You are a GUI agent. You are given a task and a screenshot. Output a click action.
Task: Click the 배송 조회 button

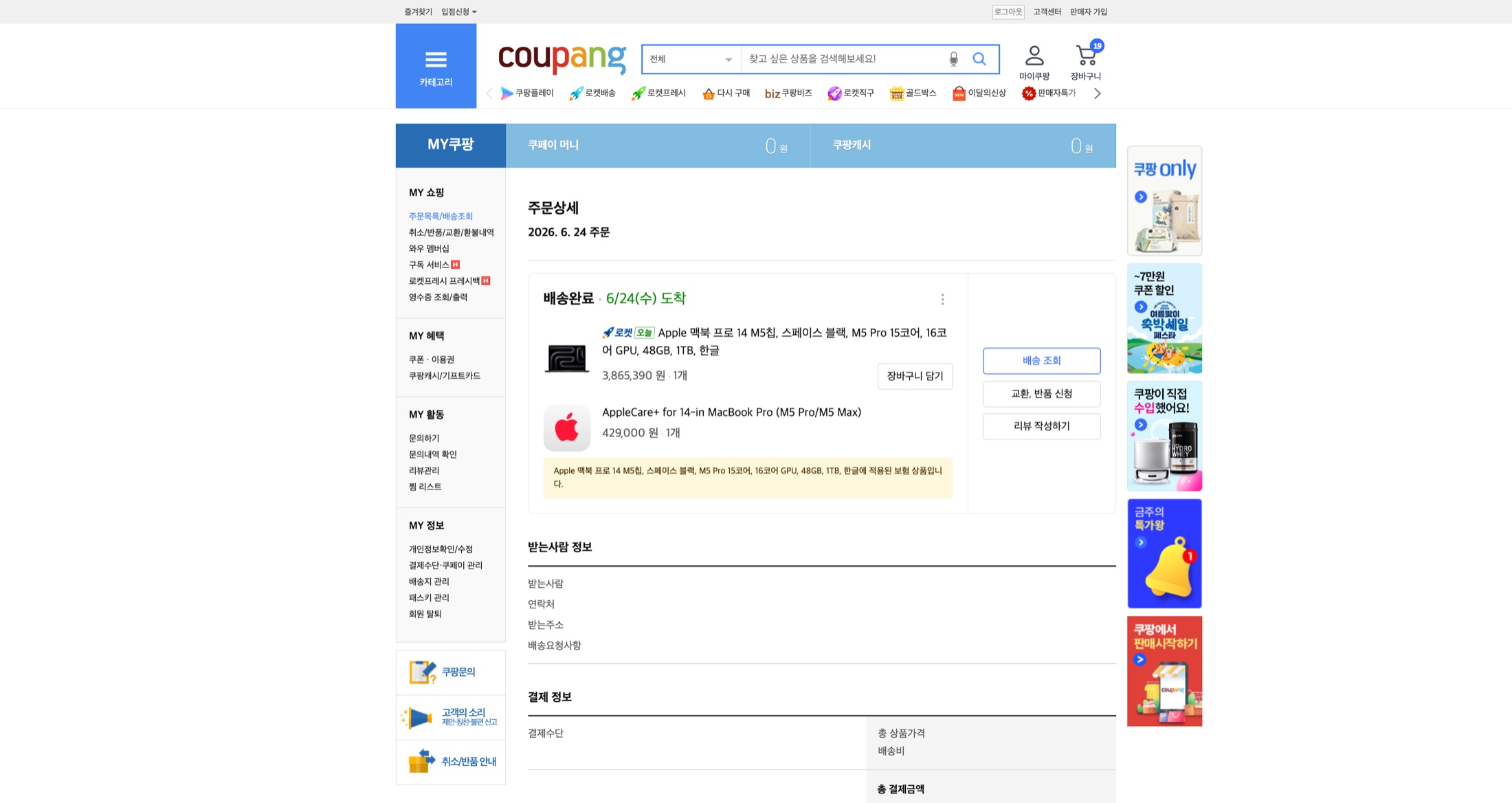click(1041, 361)
